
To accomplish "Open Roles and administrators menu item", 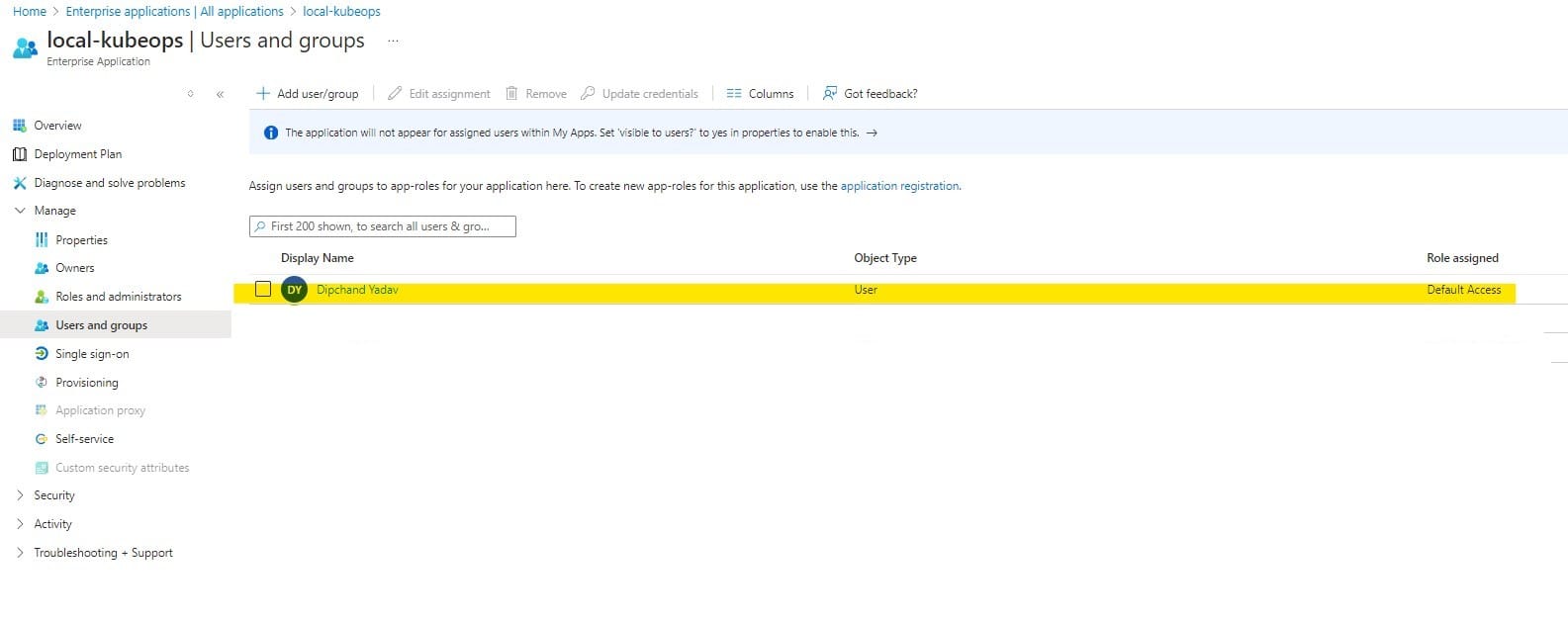I will pos(119,297).
